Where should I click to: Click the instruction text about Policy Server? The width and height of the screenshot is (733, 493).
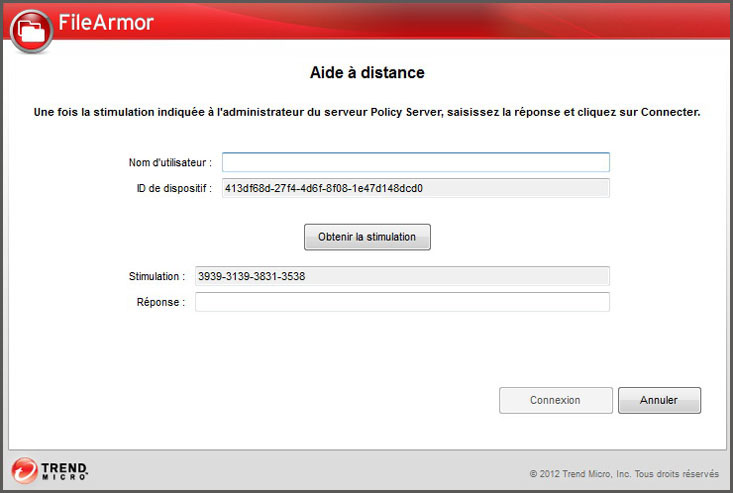point(367,112)
